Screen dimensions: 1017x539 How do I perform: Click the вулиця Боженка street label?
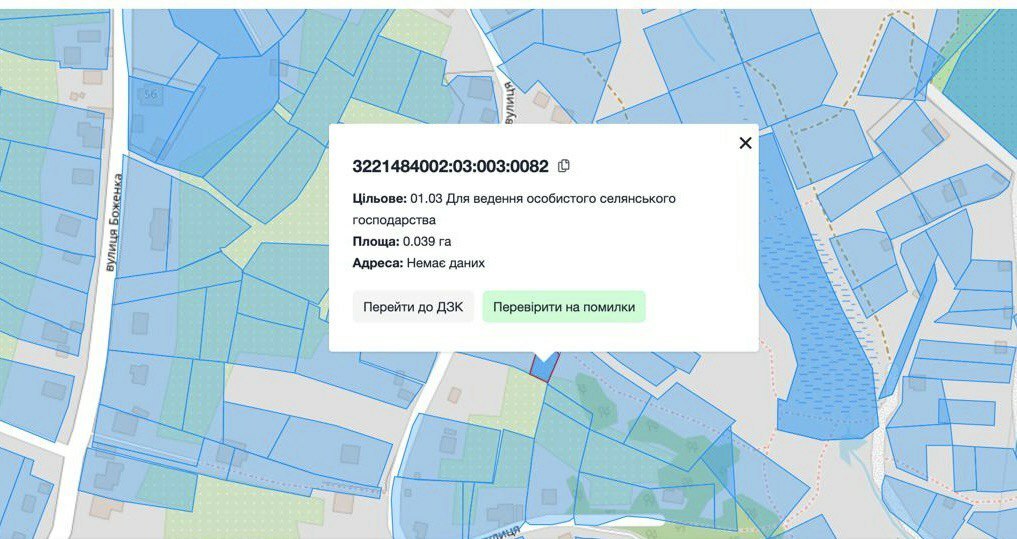coord(115,222)
